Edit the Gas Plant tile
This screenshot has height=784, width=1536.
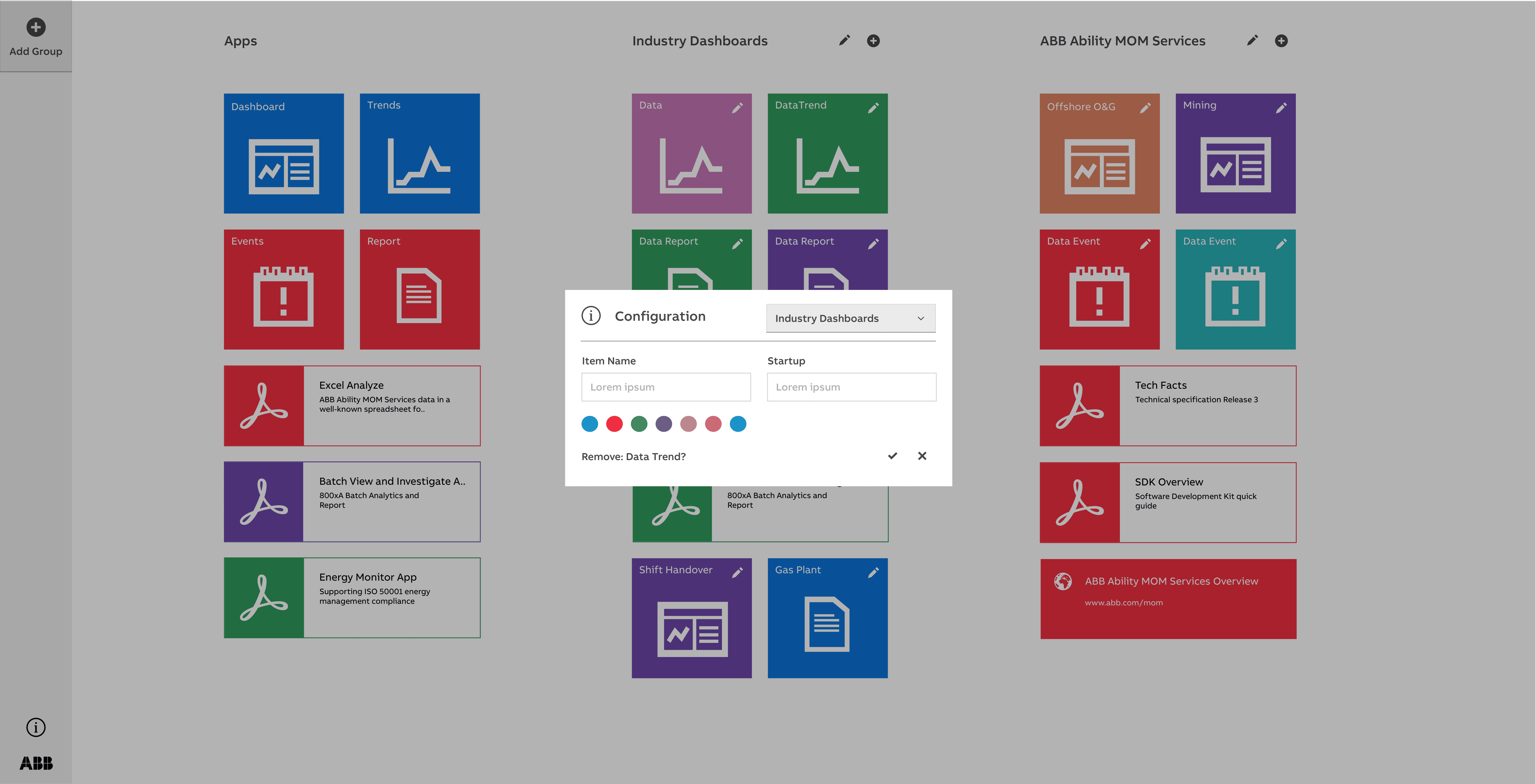point(874,572)
